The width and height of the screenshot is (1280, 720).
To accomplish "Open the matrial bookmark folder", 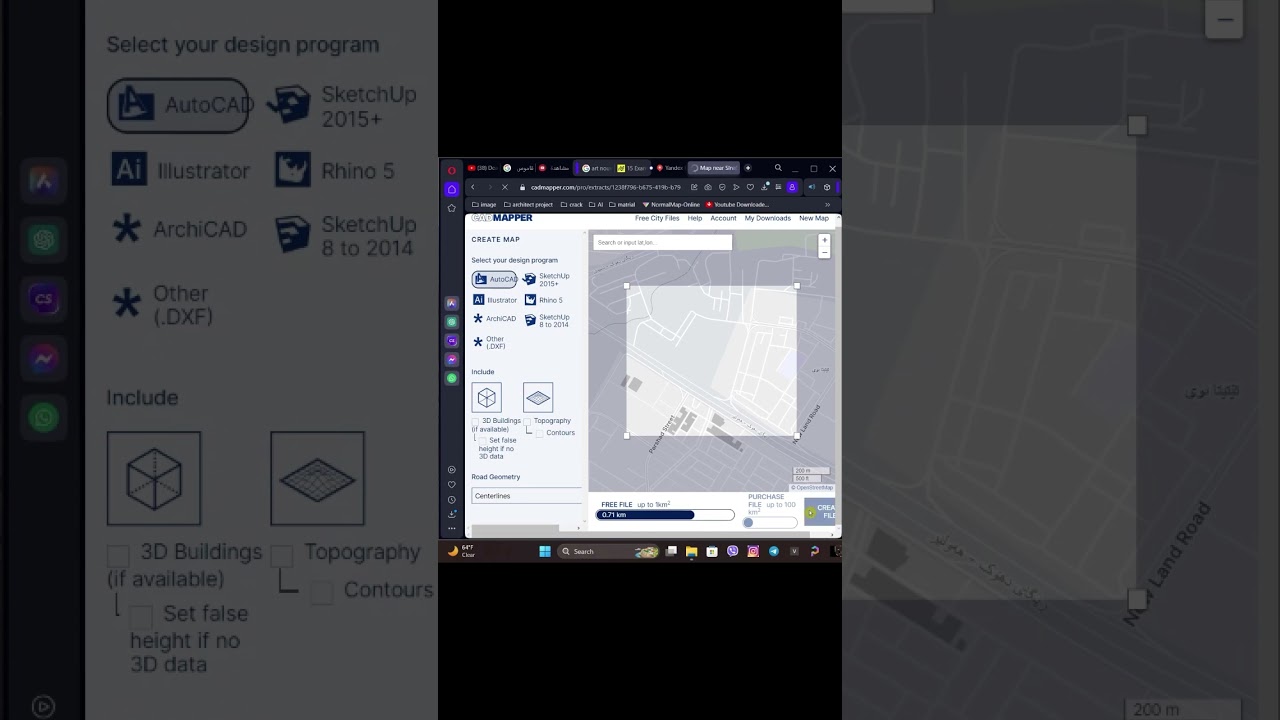I will point(622,204).
